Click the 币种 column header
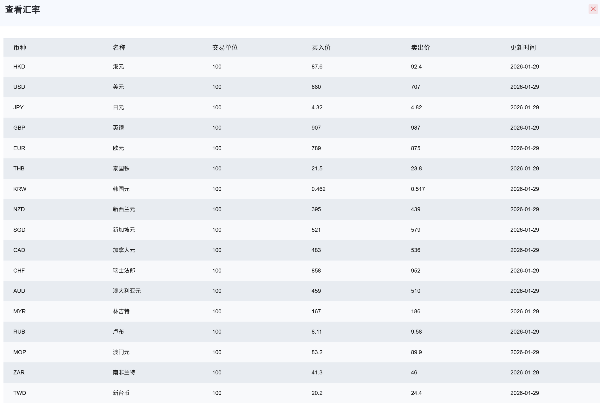The width and height of the screenshot is (600, 404). [x=20, y=47]
